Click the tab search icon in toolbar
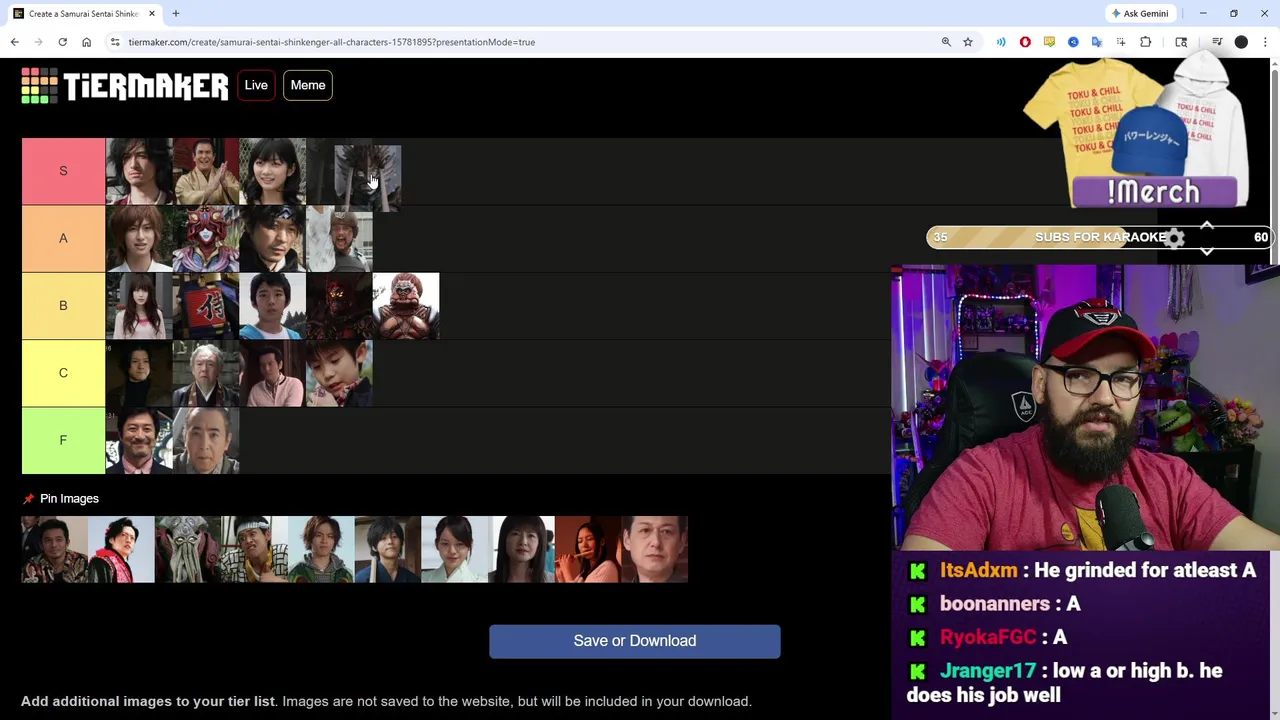The image size is (1280, 720). click(1181, 42)
